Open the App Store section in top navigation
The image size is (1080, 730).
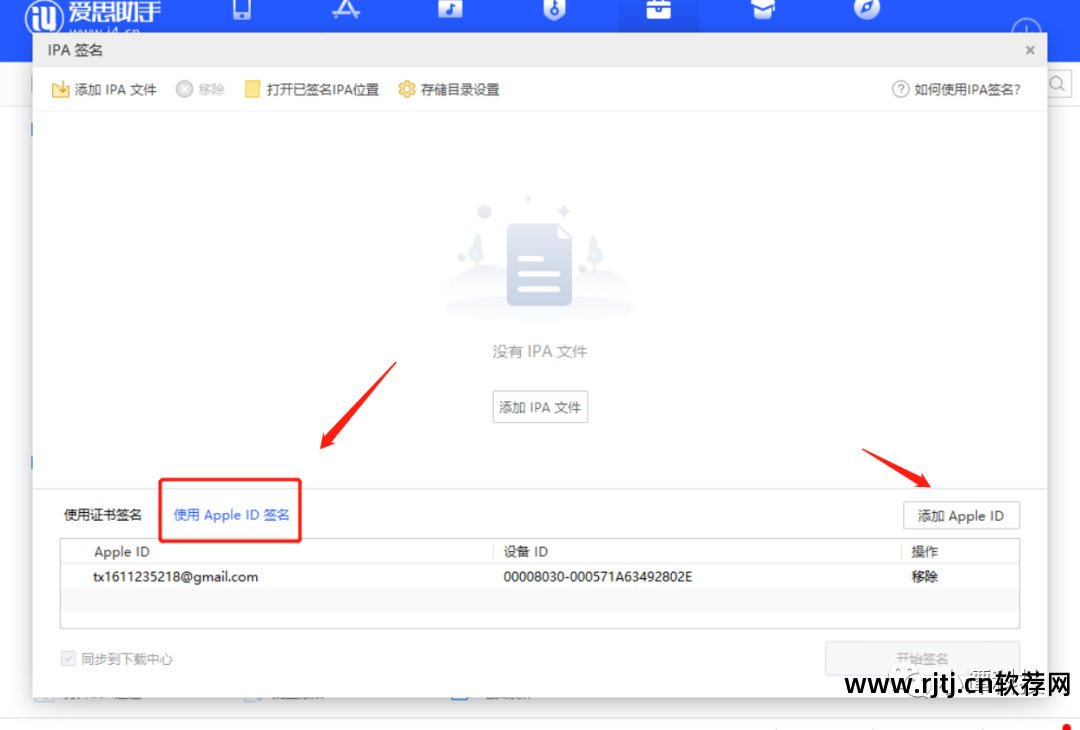(x=345, y=10)
